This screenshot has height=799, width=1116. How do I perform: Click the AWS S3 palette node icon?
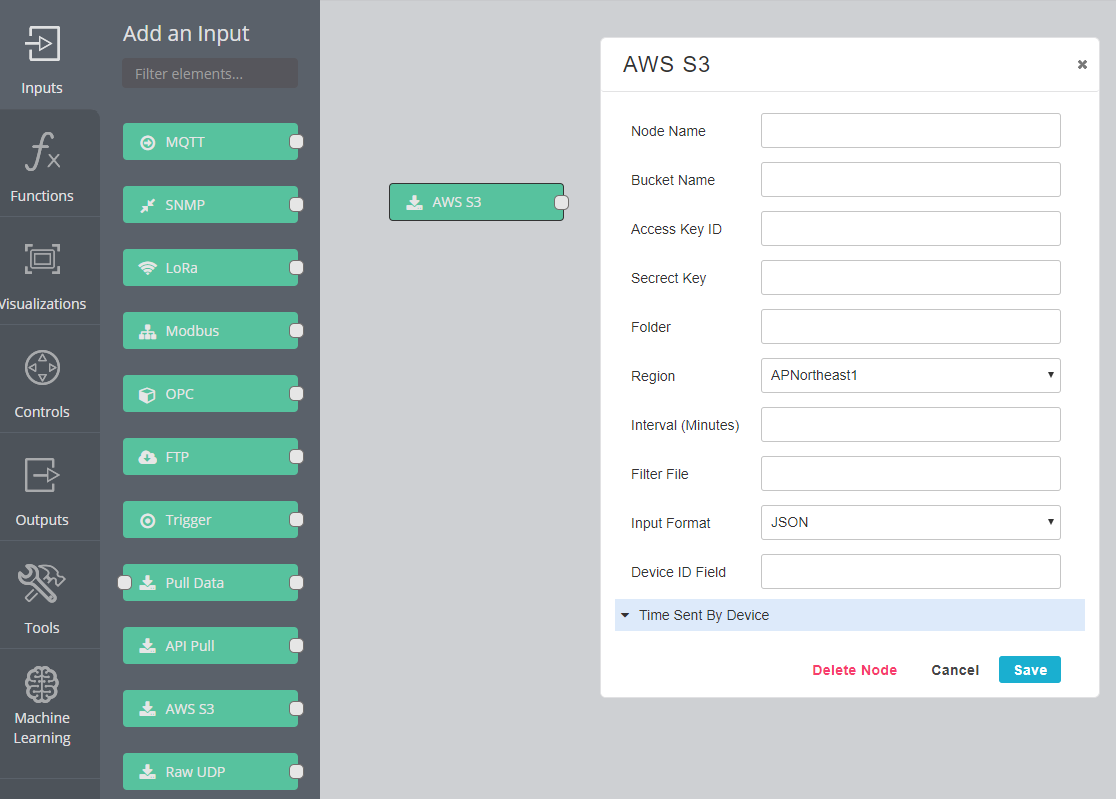click(x=147, y=709)
